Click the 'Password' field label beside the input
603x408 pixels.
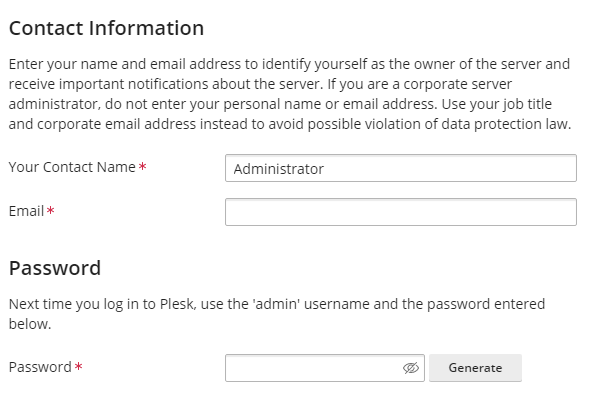coord(40,367)
